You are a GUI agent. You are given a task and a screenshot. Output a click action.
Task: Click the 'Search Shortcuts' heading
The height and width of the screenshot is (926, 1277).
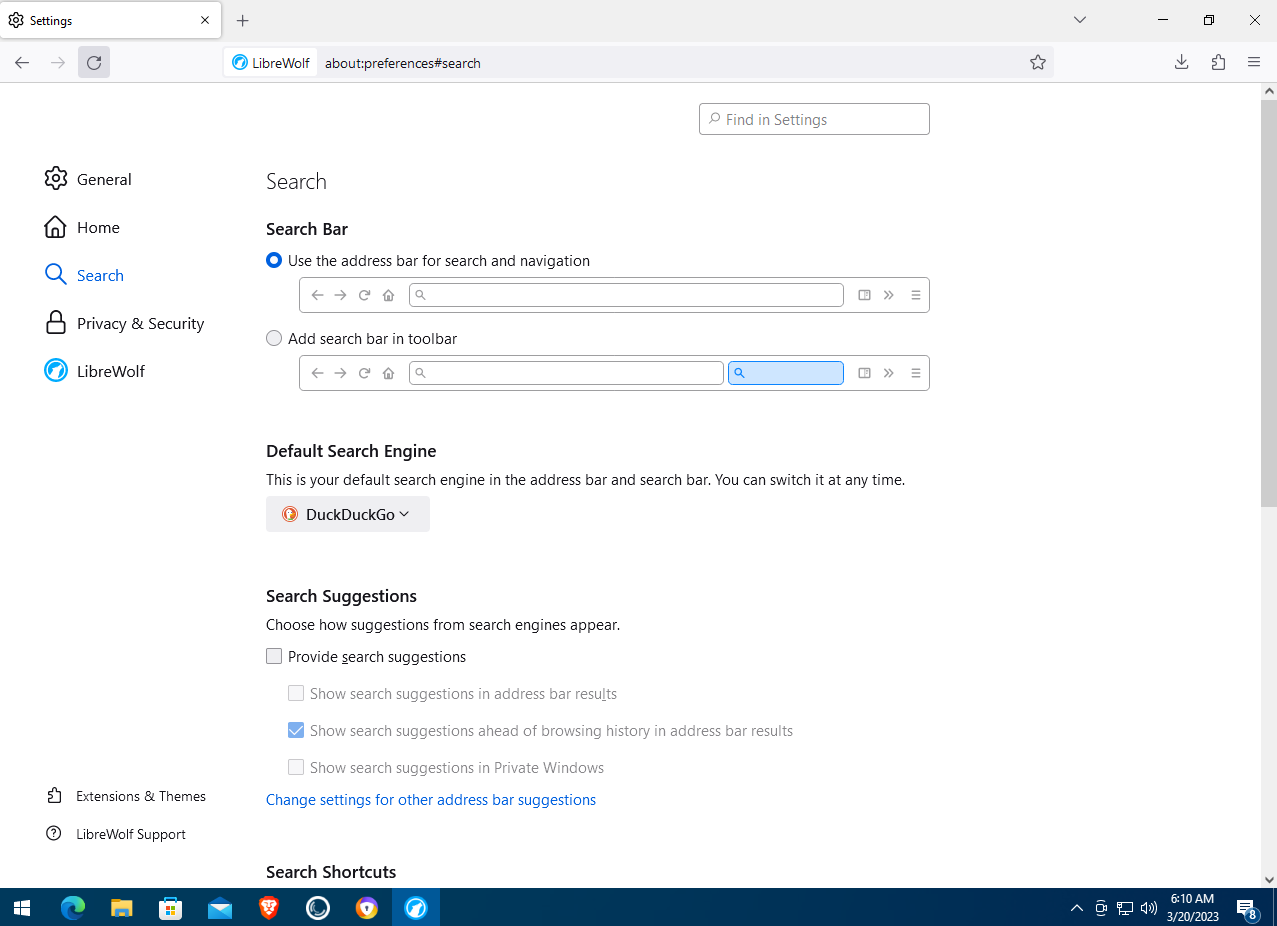(331, 872)
